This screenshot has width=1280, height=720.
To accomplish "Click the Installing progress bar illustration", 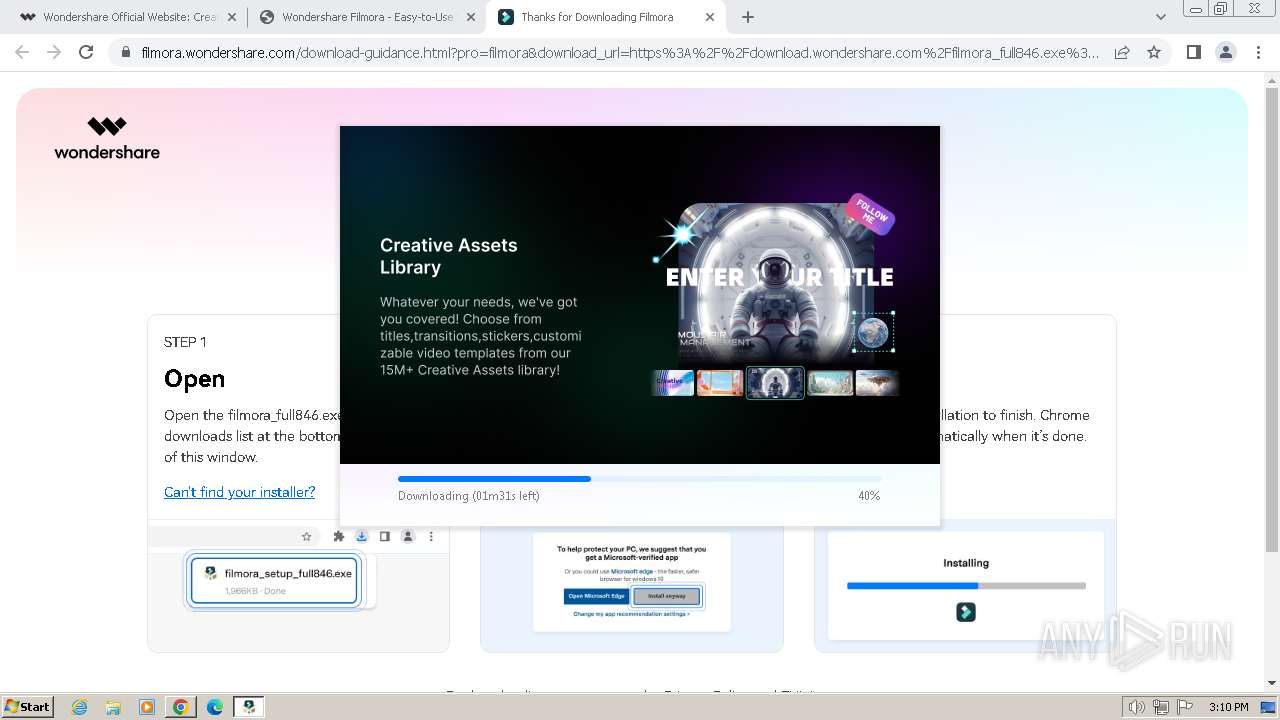I will [966, 585].
